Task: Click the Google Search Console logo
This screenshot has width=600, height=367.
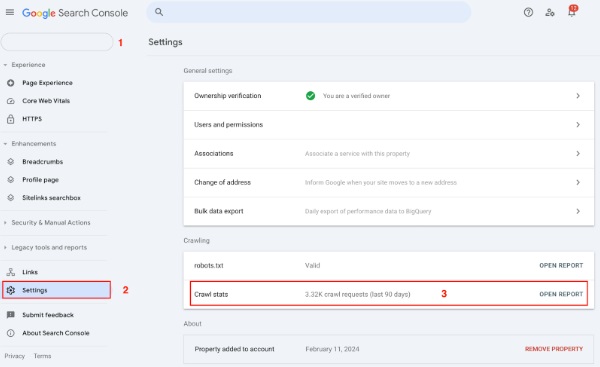Action: [75, 13]
